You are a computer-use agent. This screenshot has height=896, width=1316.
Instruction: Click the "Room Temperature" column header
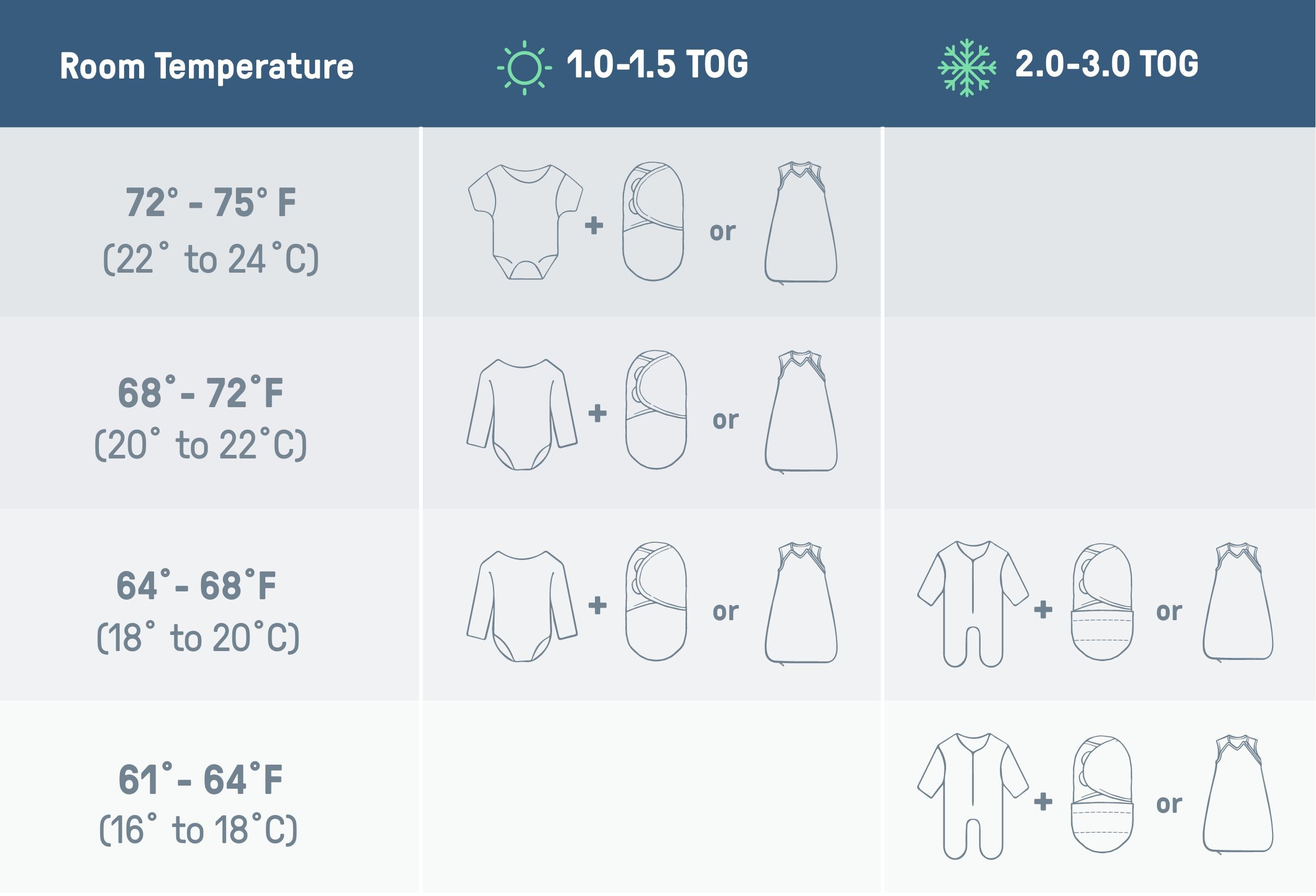point(207,66)
